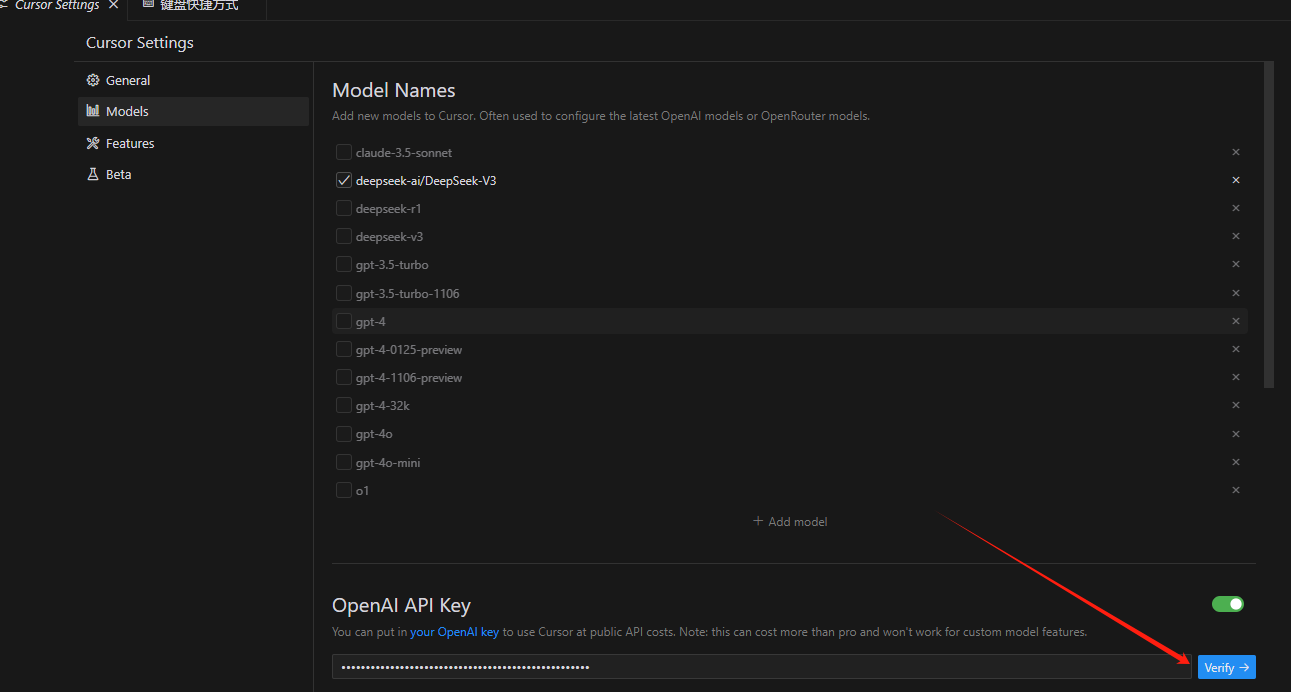
Task: Delete gpt-4-1106-preview via its X icon
Action: coord(1236,378)
